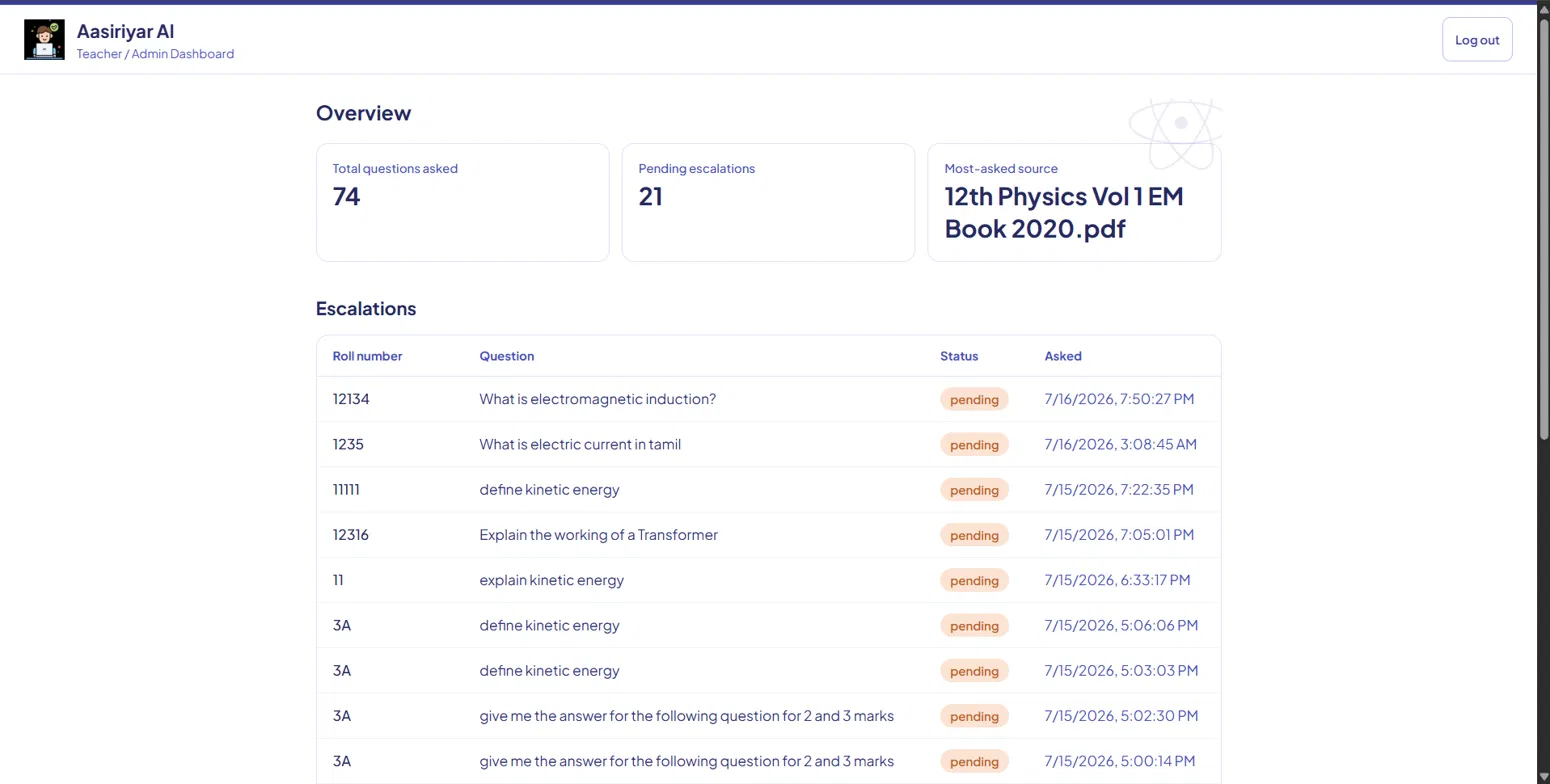
Task: Click the Roll number column header
Action: click(x=368, y=356)
